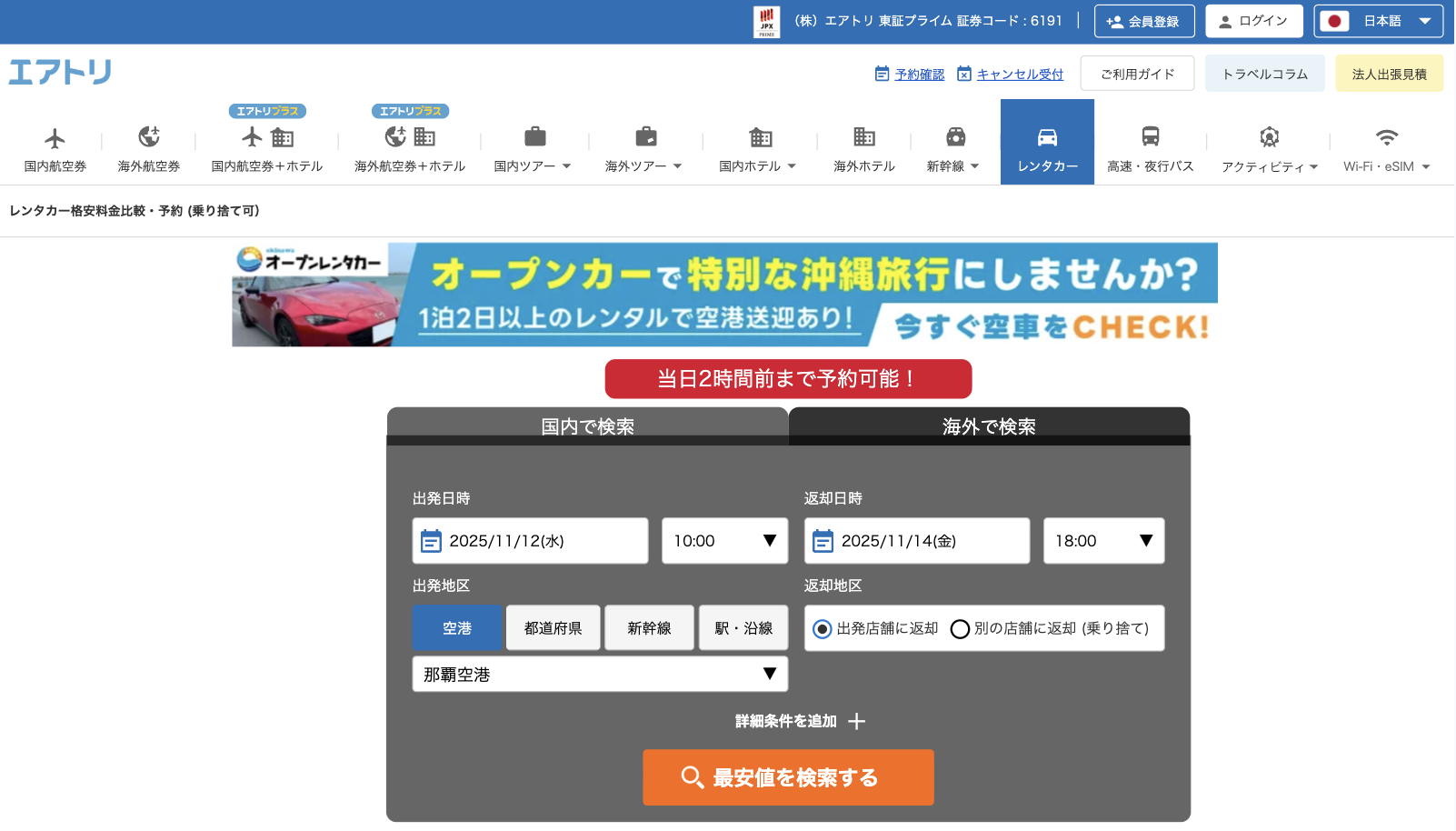
Task: Open the 日本語 language selector
Action: tap(1378, 21)
